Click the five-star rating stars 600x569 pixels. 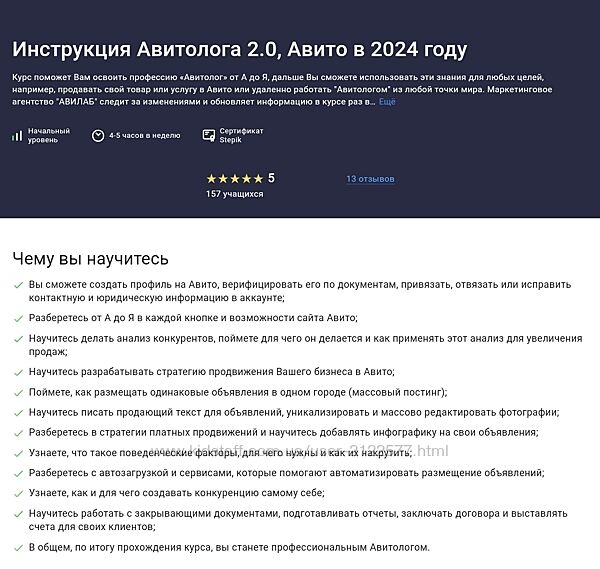[x=235, y=179]
